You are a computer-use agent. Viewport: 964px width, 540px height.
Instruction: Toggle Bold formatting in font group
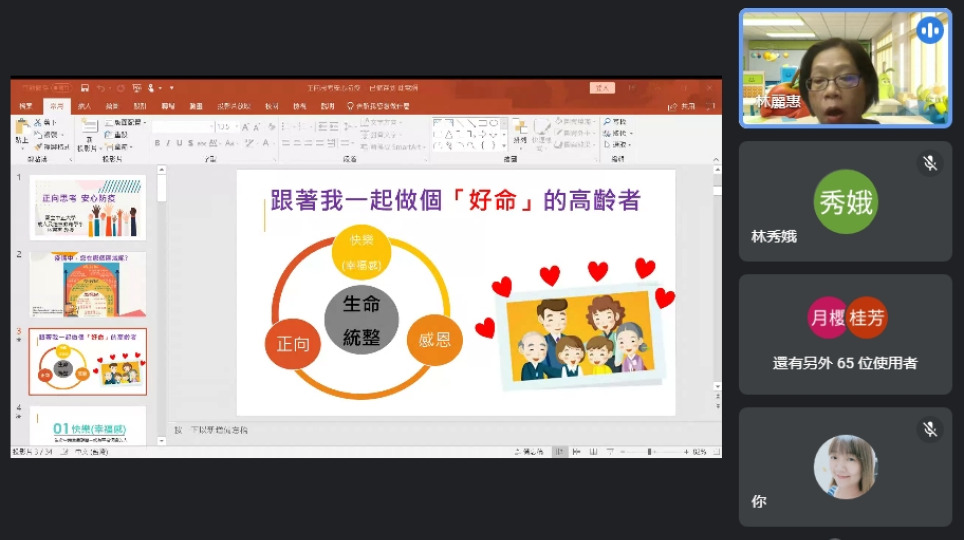[157, 143]
